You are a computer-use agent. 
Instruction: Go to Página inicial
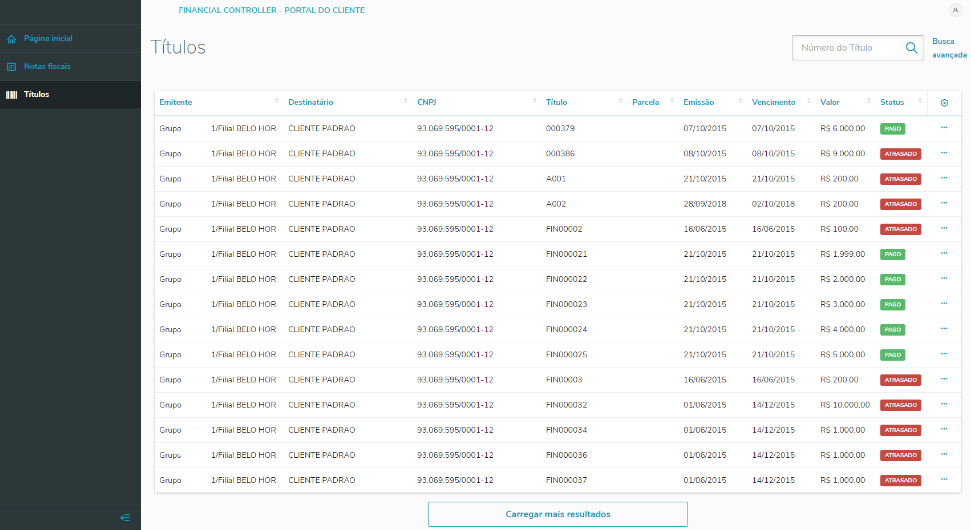coord(48,39)
